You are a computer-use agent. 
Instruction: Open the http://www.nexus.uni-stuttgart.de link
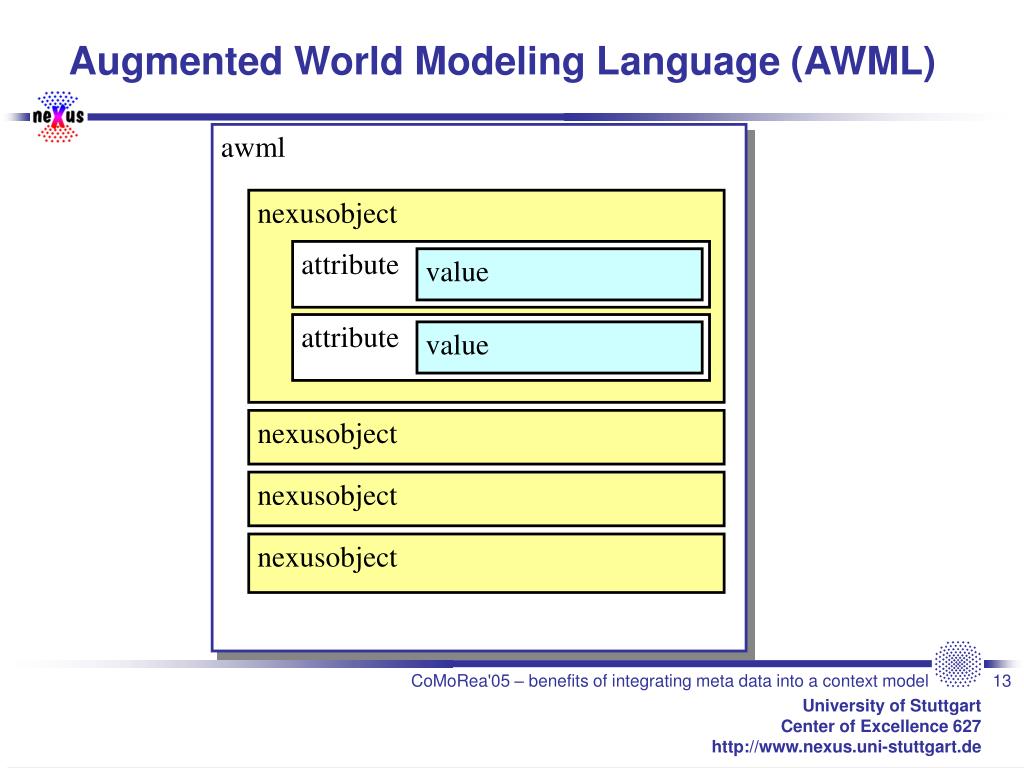click(x=846, y=746)
